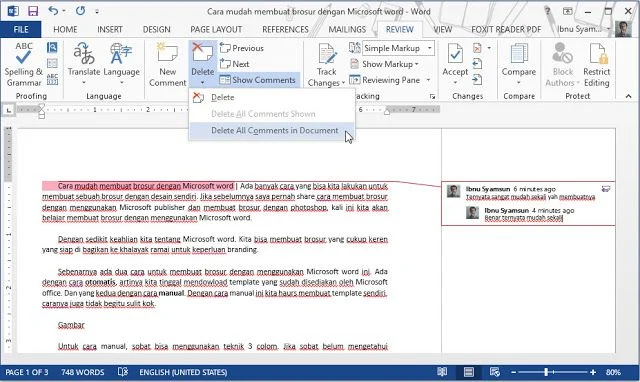
Task: Click the Delete comment ribbon button icon
Action: tap(202, 53)
